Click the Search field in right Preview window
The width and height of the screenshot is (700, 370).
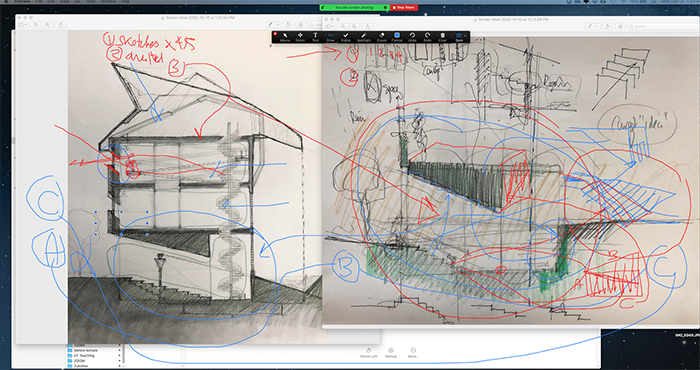[x=662, y=27]
